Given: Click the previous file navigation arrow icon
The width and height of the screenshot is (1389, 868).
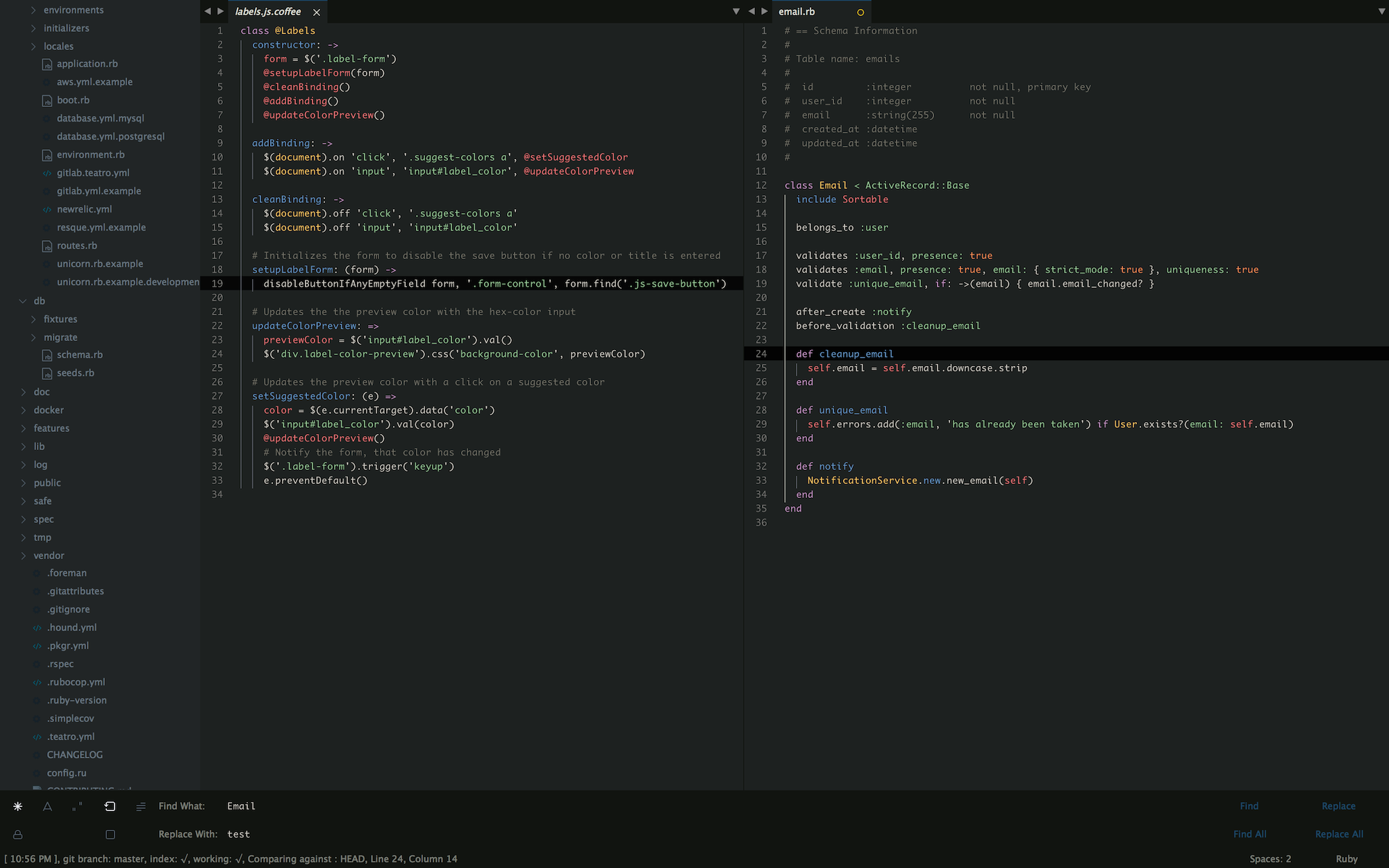Looking at the screenshot, I should [206, 11].
